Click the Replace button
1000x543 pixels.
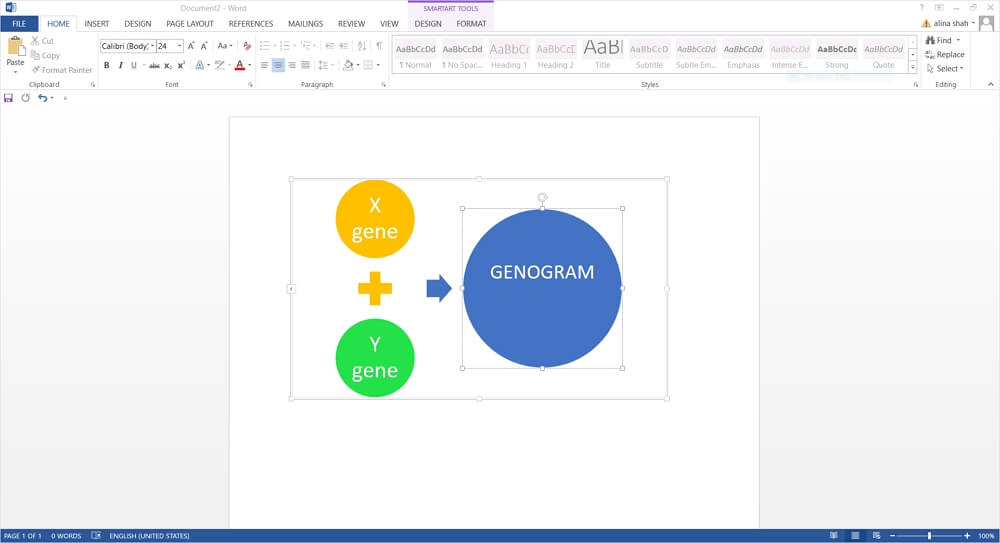[x=945, y=54]
